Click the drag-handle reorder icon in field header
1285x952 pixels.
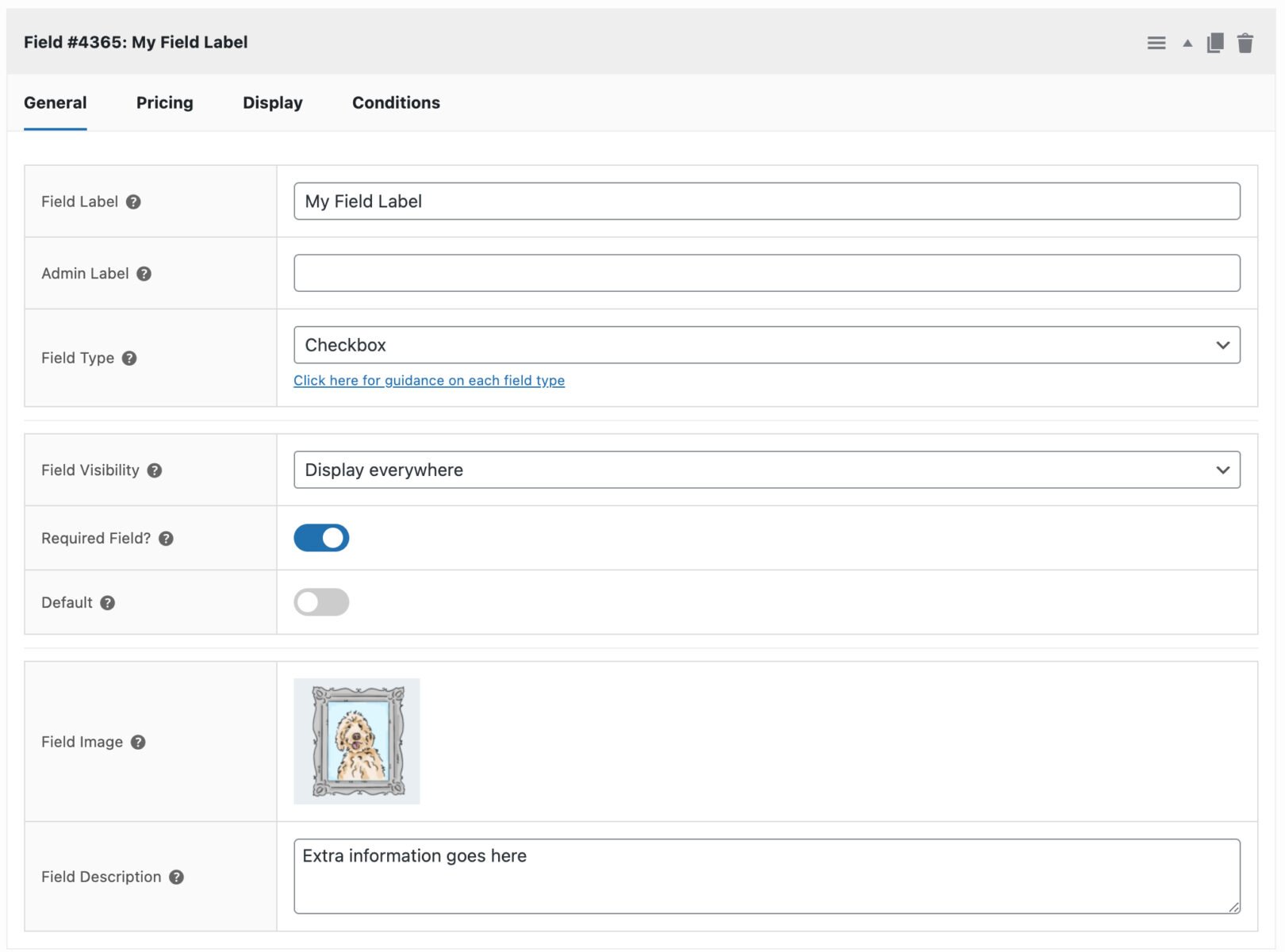pos(1156,43)
